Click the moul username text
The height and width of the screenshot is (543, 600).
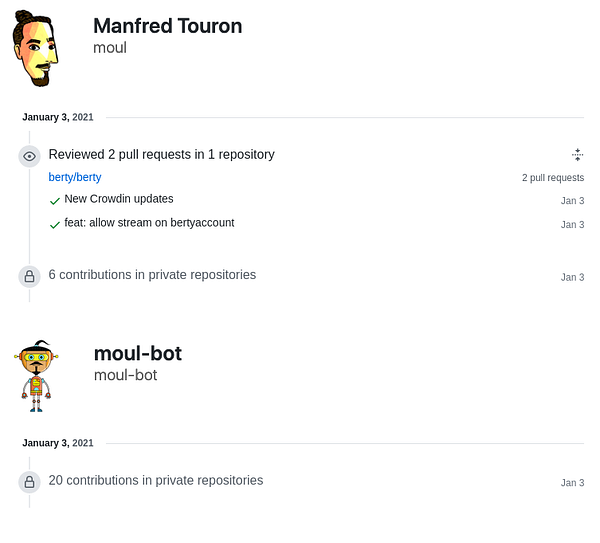pos(110,48)
